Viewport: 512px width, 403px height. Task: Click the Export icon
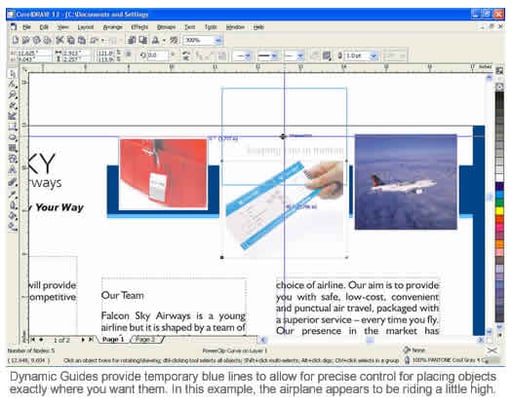[143, 40]
